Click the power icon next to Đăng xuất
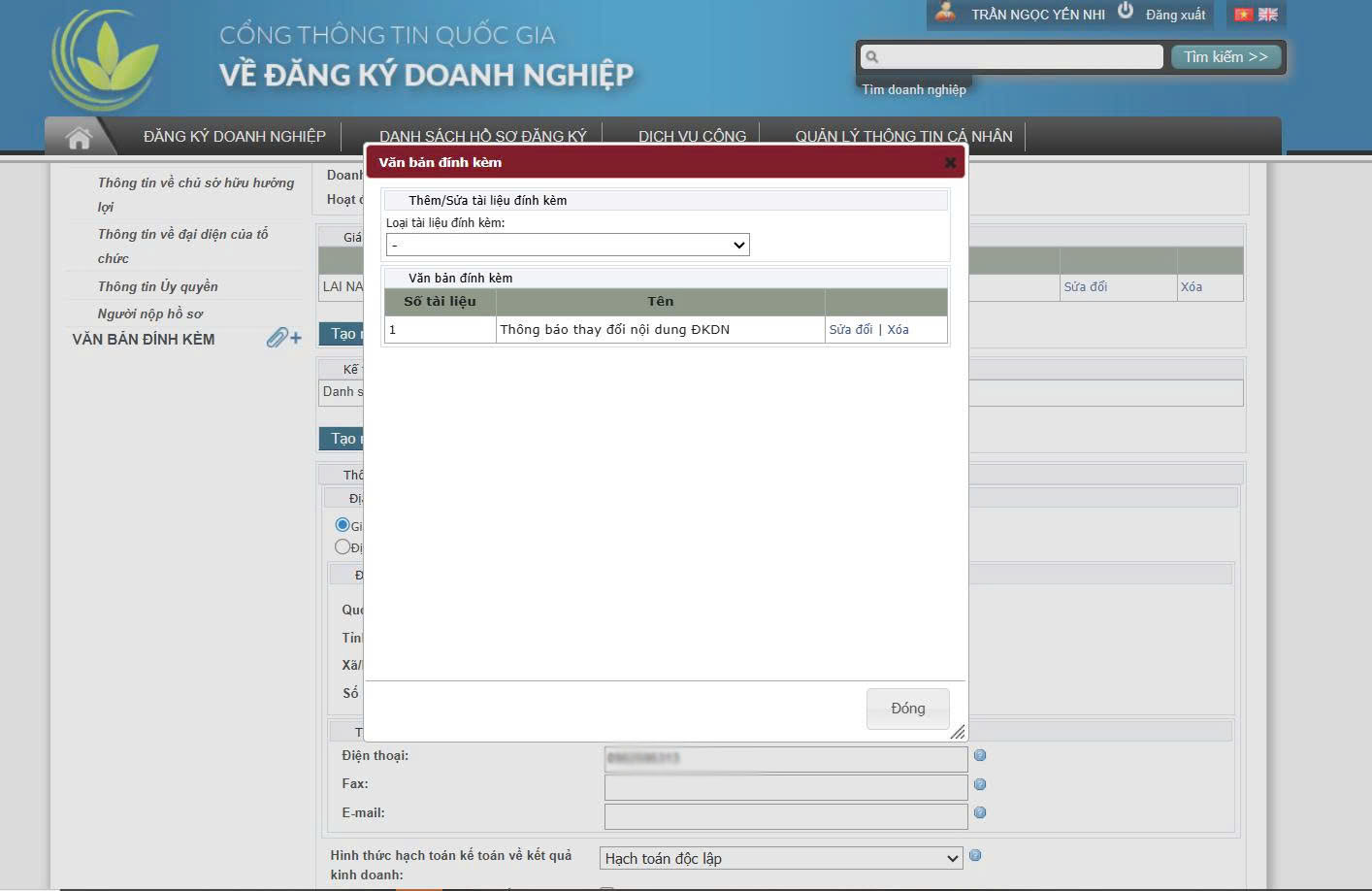Viewport: 1372px width, 891px height. pyautogui.click(x=1126, y=12)
